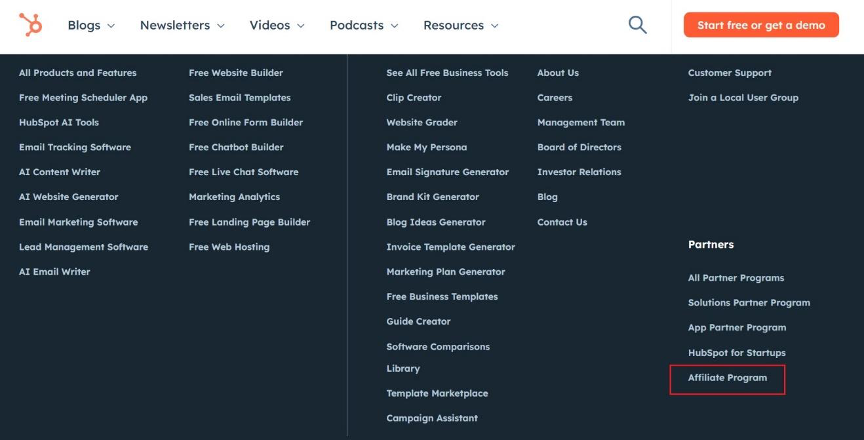Visit the Careers page link
864x440 pixels.
pos(555,97)
